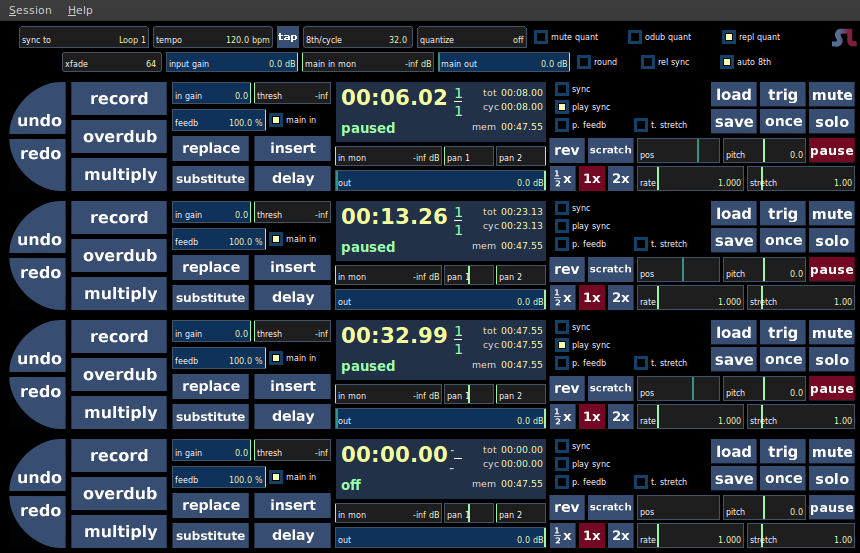The width and height of the screenshot is (860, 553).
Task: Click save on the third loop
Action: [734, 360]
